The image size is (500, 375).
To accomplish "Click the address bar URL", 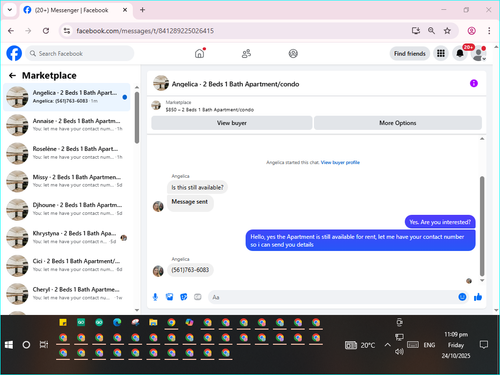I will (x=145, y=31).
